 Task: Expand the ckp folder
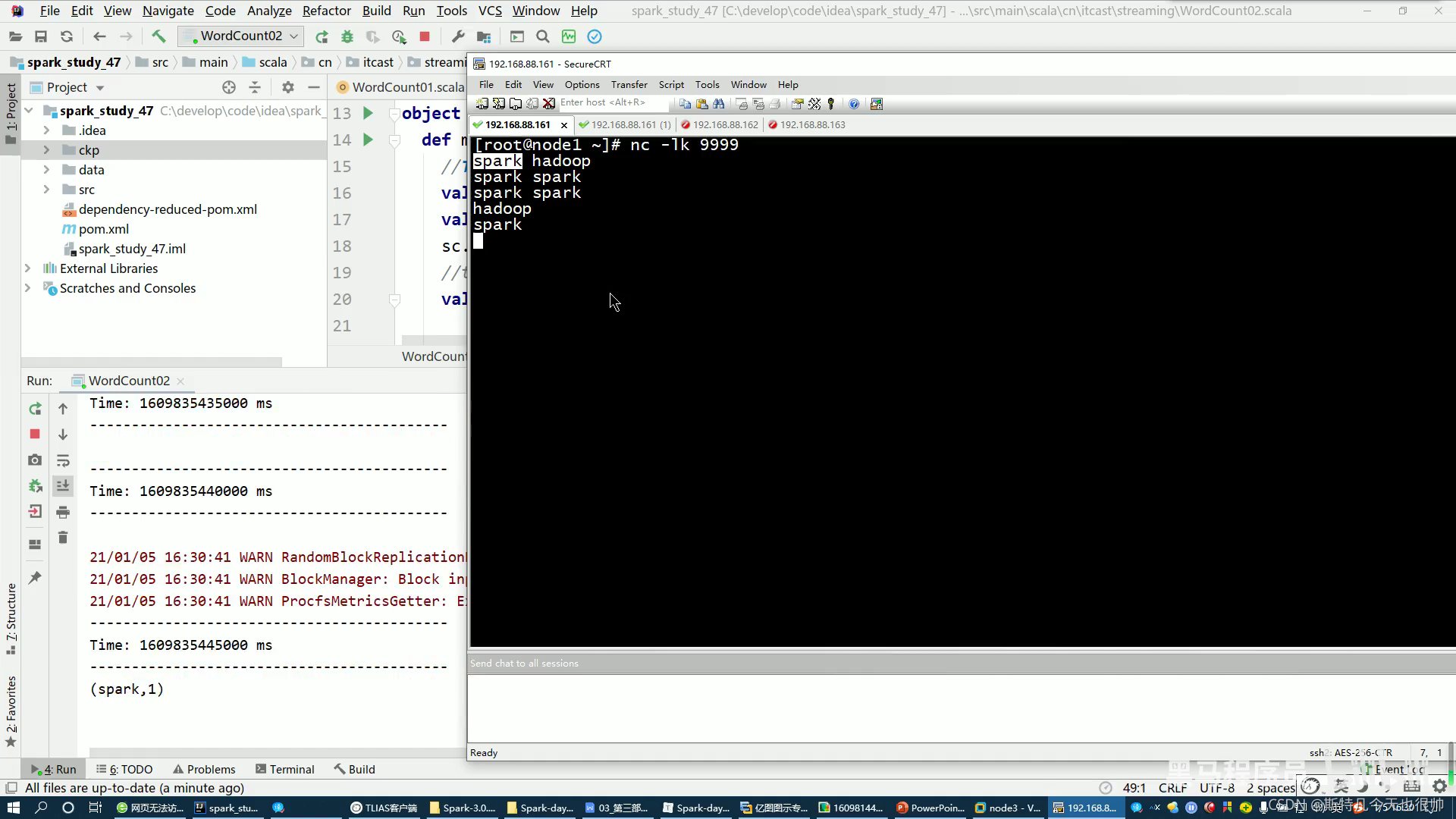(x=46, y=150)
